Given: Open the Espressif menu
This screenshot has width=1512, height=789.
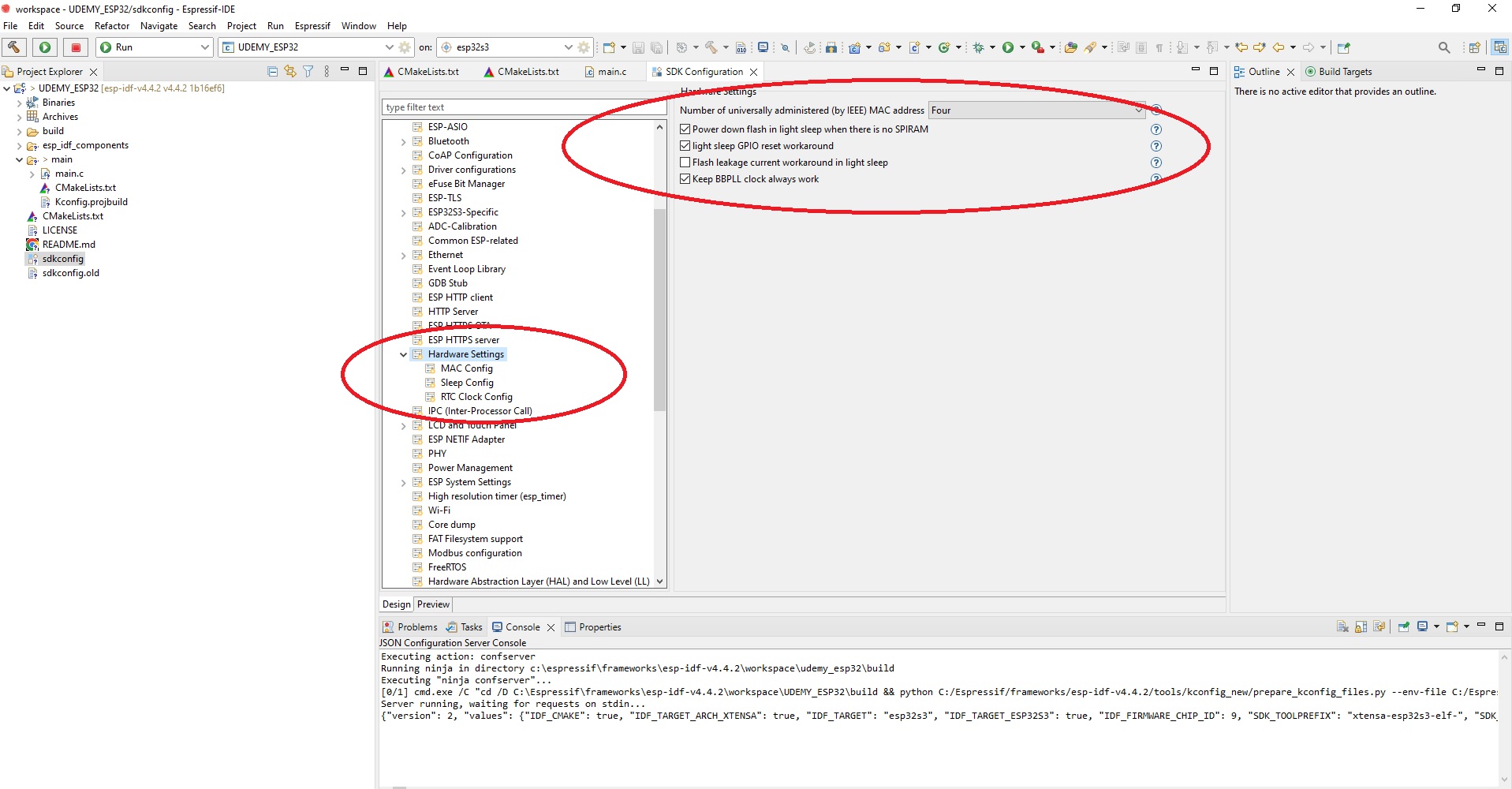Looking at the screenshot, I should 312,26.
